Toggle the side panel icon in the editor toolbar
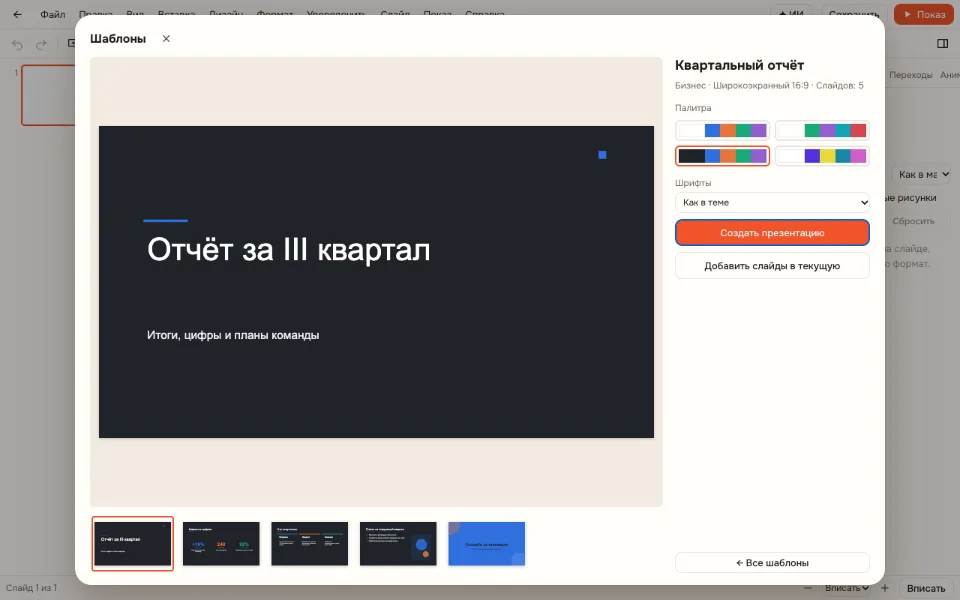 (942, 43)
